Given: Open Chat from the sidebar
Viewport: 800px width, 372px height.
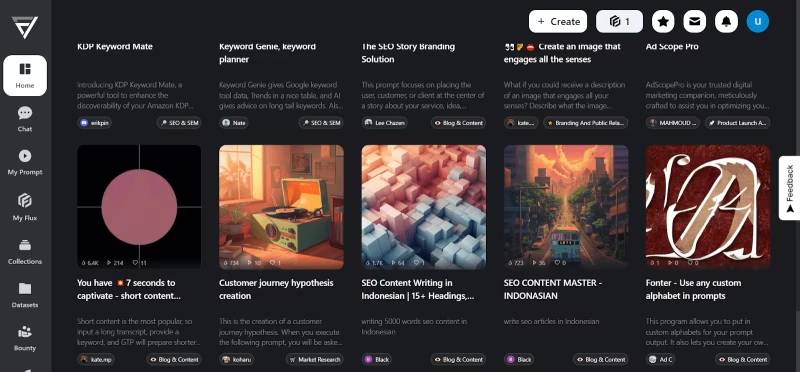Looking at the screenshot, I should pyautogui.click(x=25, y=119).
